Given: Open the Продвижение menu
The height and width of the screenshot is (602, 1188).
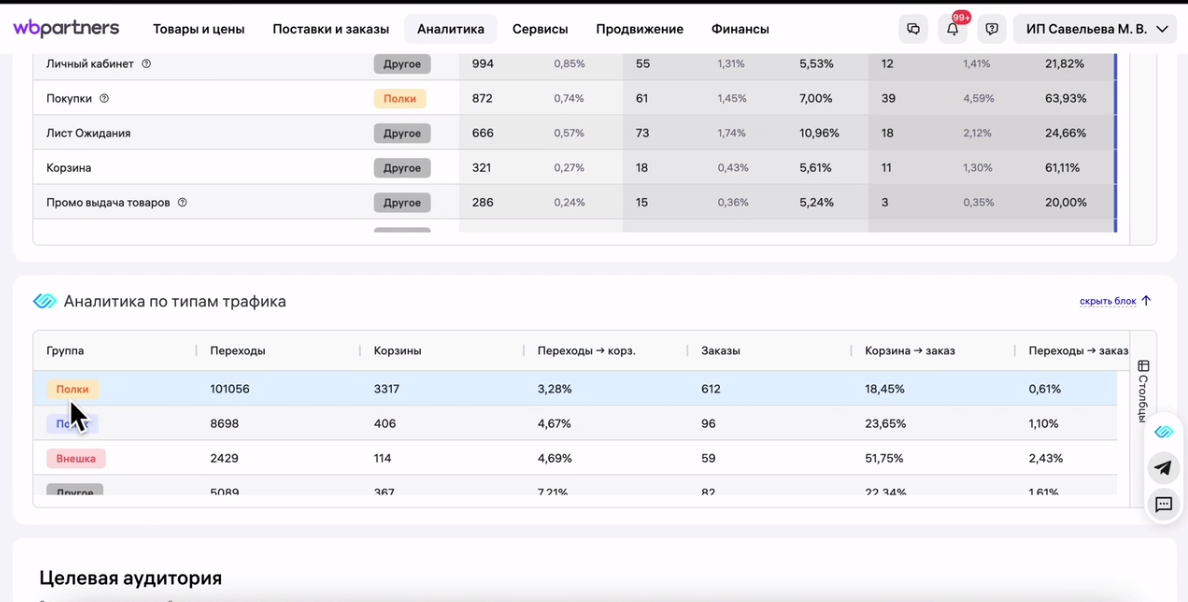Looking at the screenshot, I should pyautogui.click(x=639, y=30).
